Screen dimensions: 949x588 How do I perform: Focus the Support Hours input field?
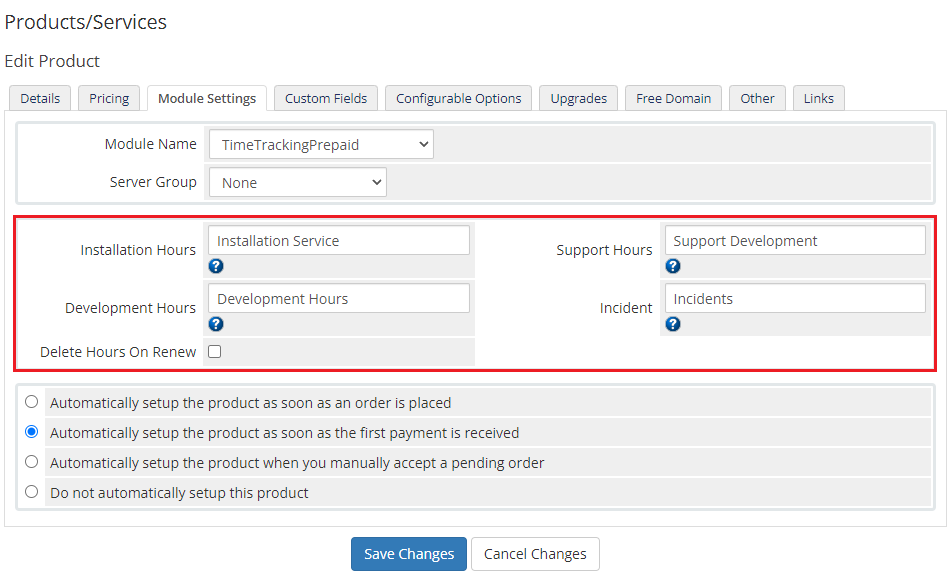(x=795, y=241)
